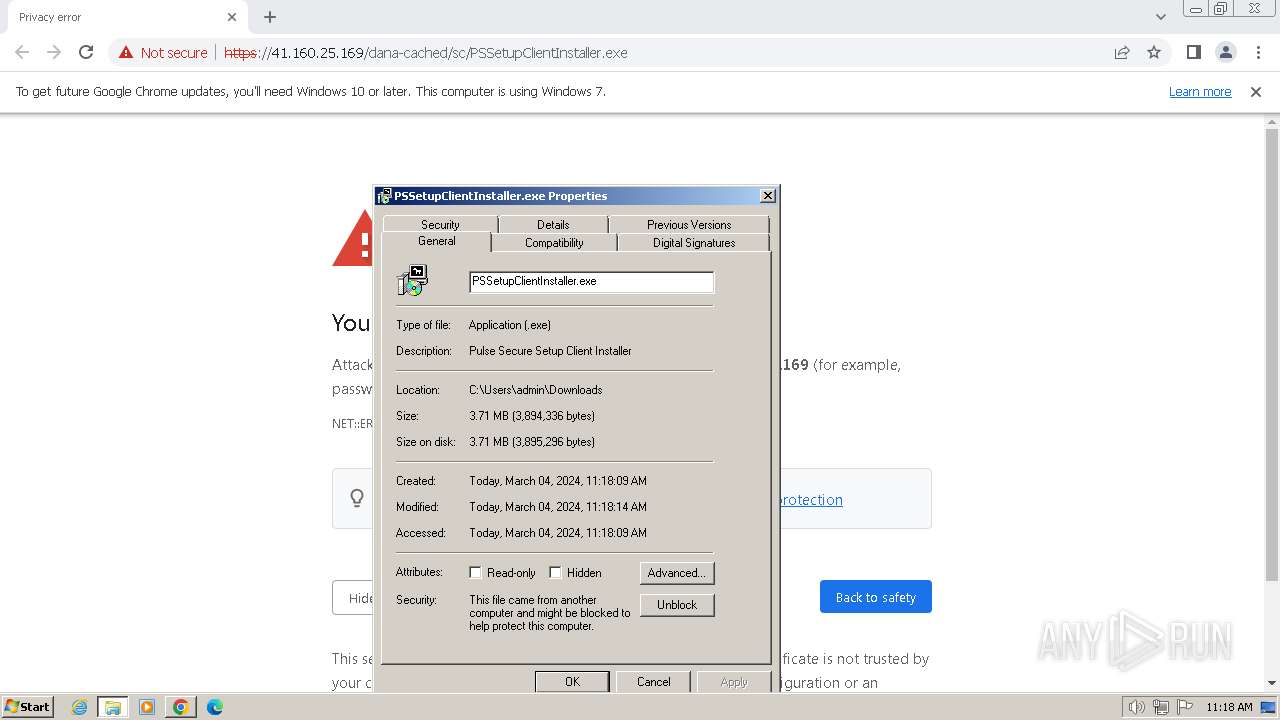Open Chrome profile avatar
Screen dimensions: 1280x720
click(x=1225, y=52)
